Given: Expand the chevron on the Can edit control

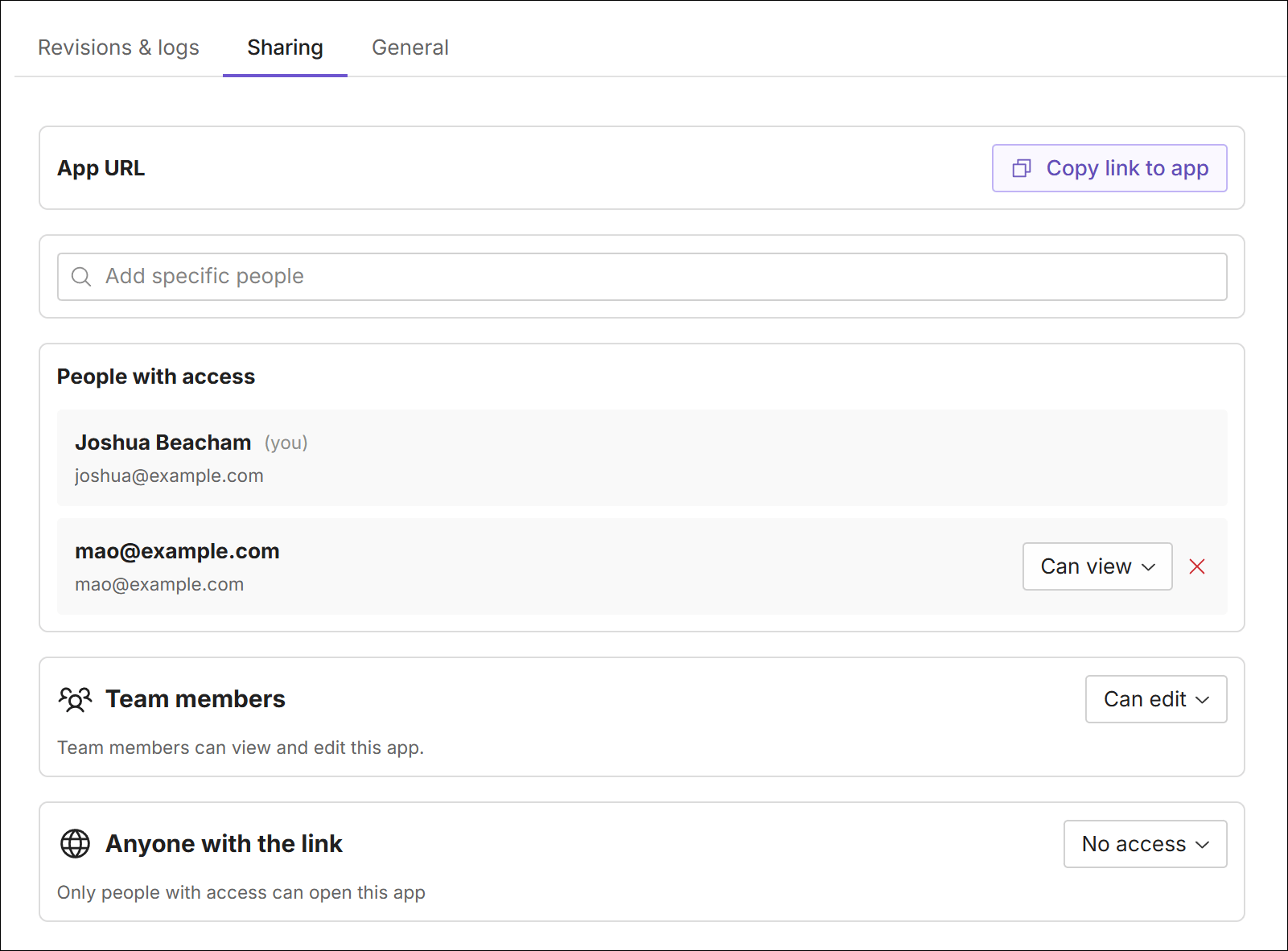Looking at the screenshot, I should pos(1204,700).
